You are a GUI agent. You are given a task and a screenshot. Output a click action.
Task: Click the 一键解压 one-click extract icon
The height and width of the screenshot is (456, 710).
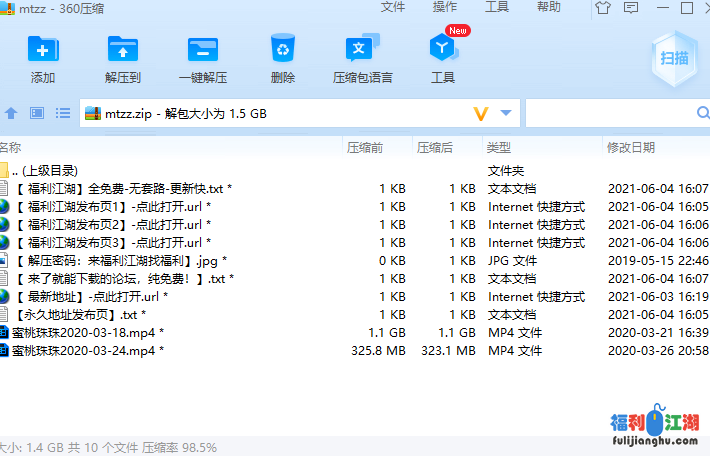tap(202, 50)
